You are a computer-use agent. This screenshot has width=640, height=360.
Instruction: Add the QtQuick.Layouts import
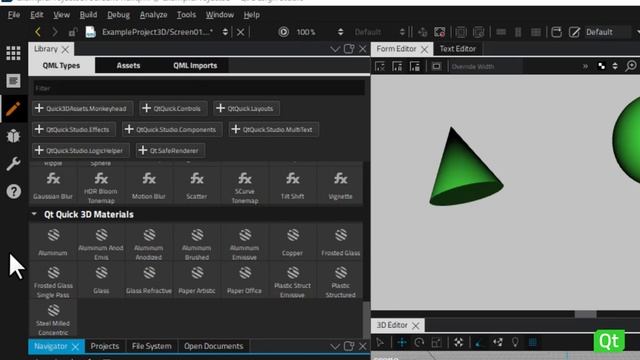tap(246, 108)
